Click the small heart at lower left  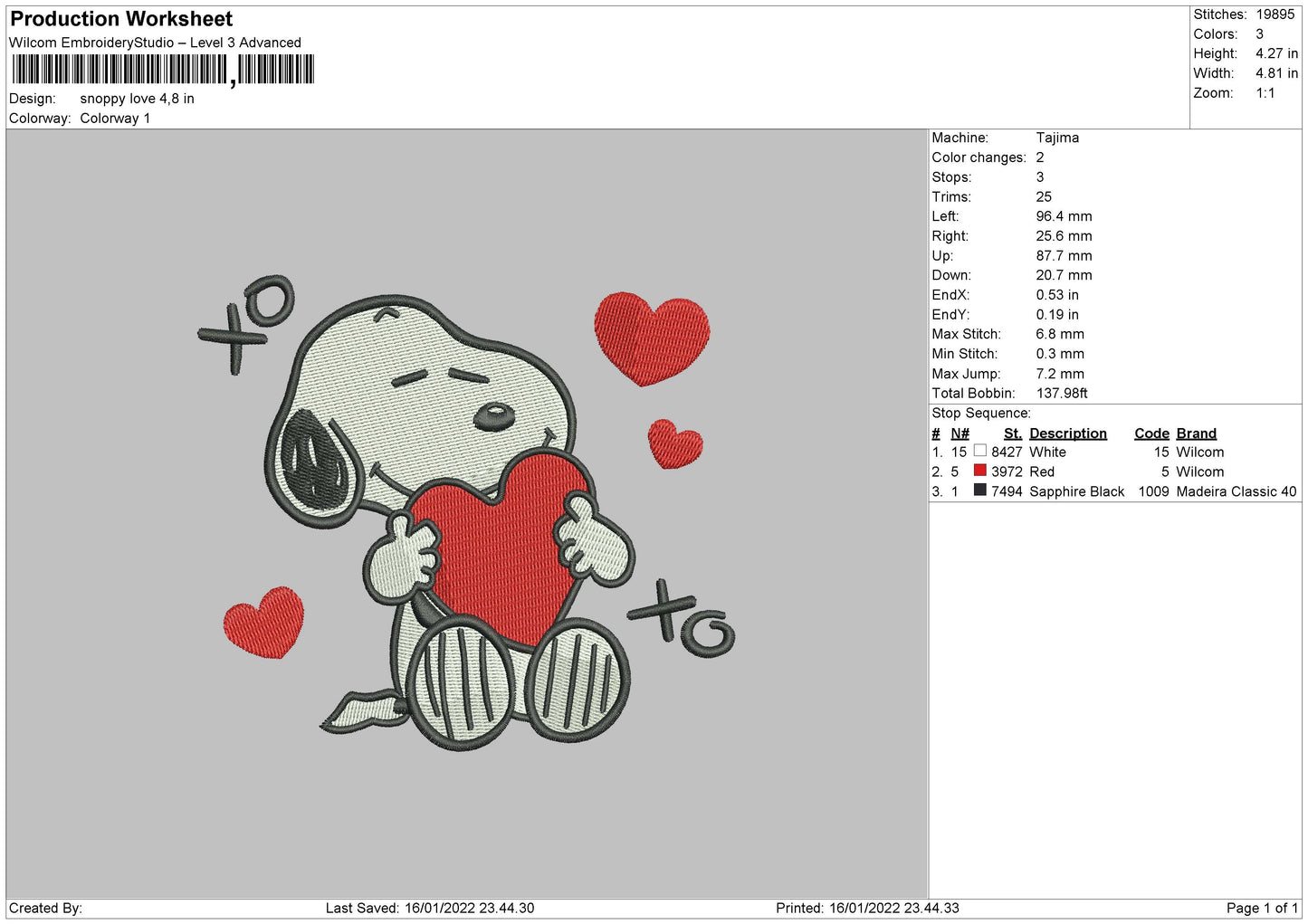pyautogui.click(x=264, y=622)
